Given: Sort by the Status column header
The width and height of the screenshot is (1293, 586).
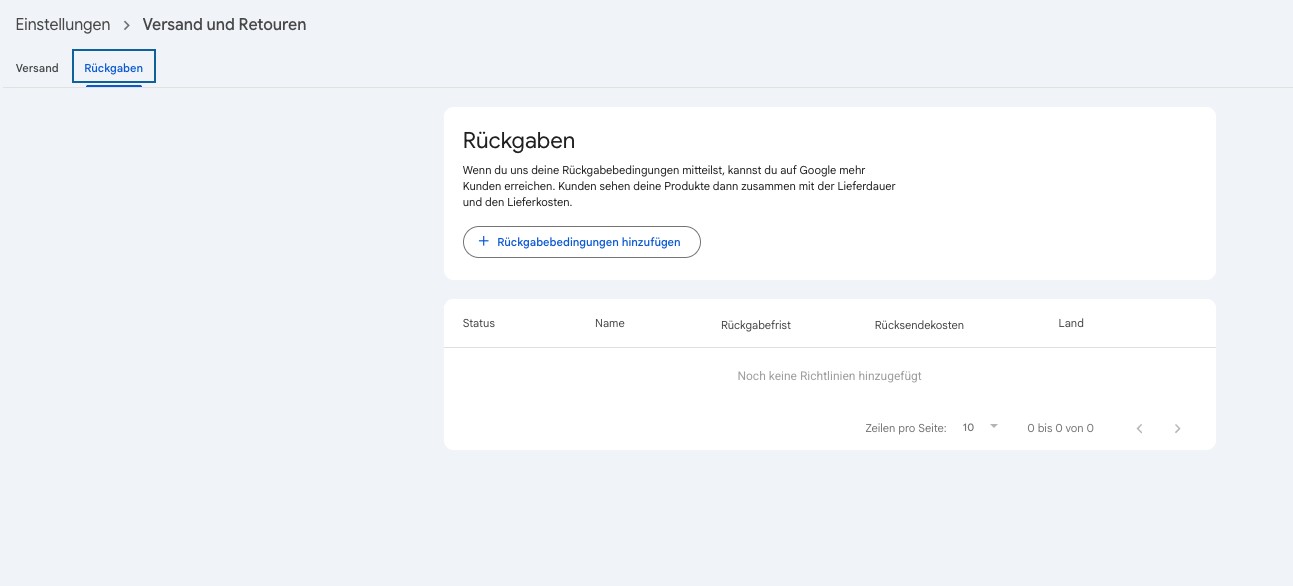Looking at the screenshot, I should (x=479, y=323).
